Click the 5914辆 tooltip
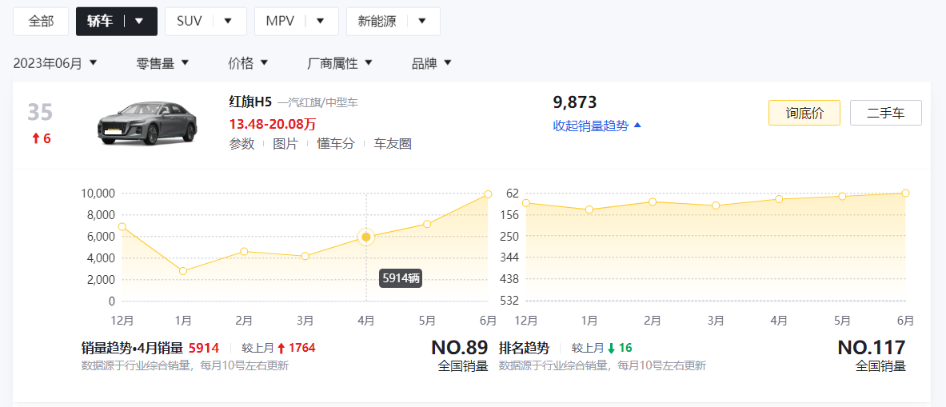This screenshot has height=407, width=946. (x=400, y=279)
